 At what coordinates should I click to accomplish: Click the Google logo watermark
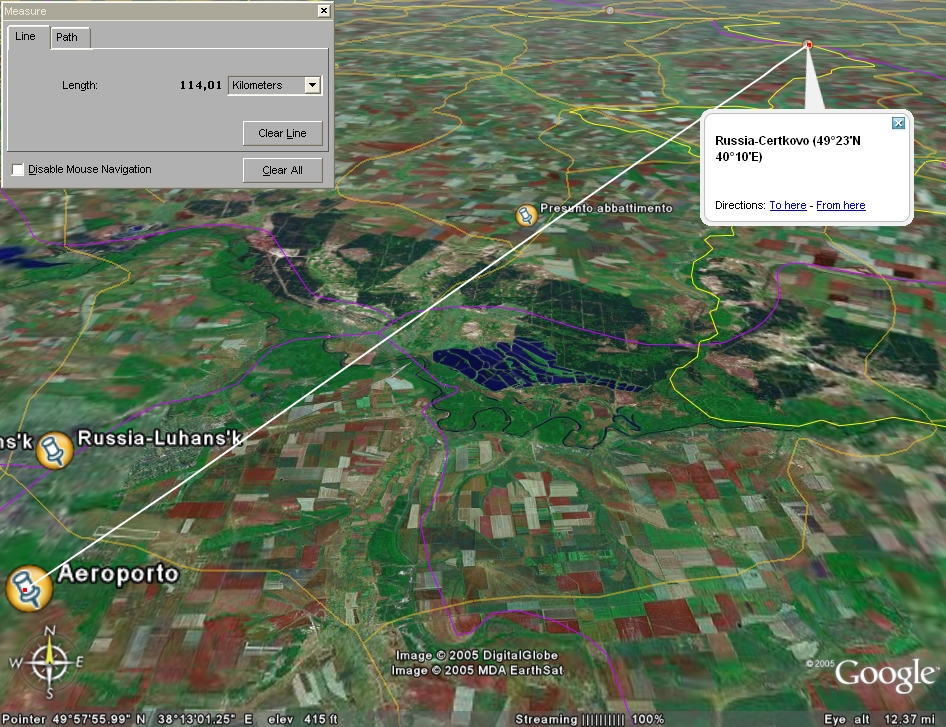coord(885,674)
